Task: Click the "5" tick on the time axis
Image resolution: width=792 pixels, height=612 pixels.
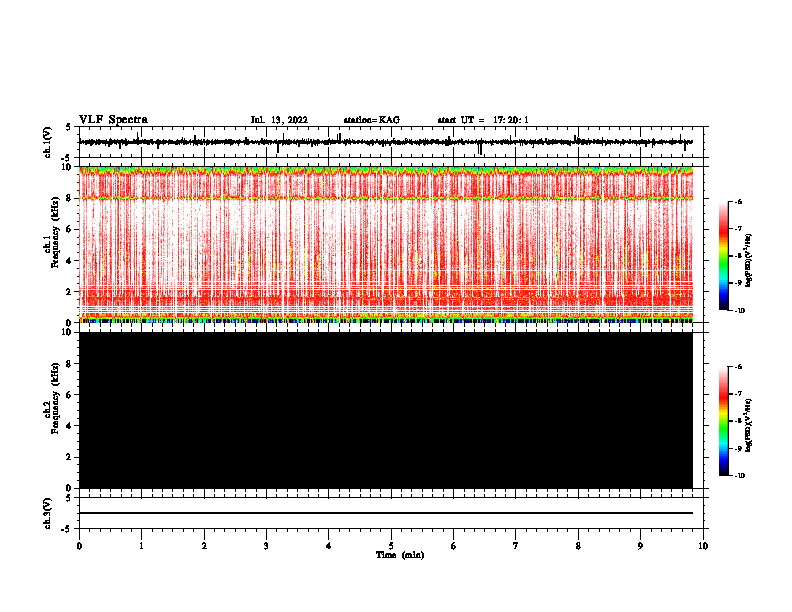Action: point(391,546)
